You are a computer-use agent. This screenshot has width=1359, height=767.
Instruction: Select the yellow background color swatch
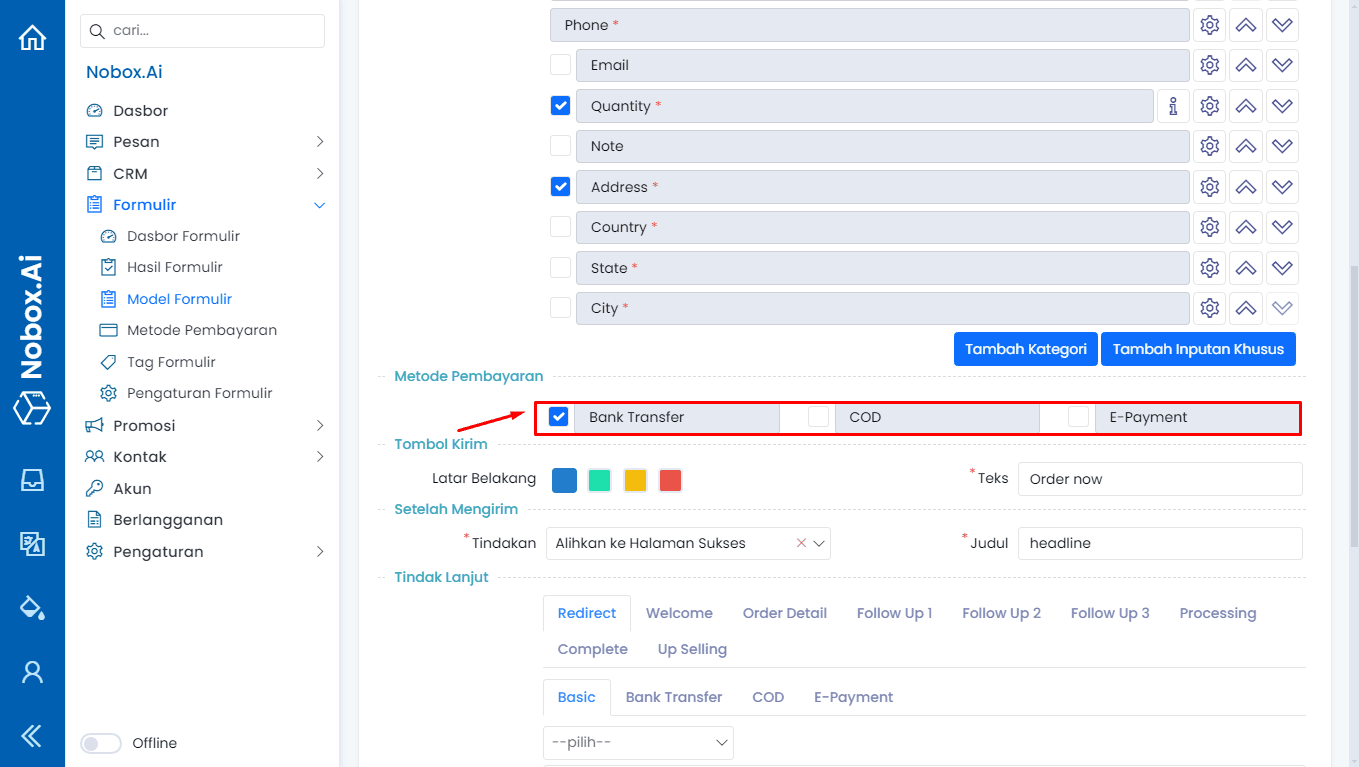635,480
